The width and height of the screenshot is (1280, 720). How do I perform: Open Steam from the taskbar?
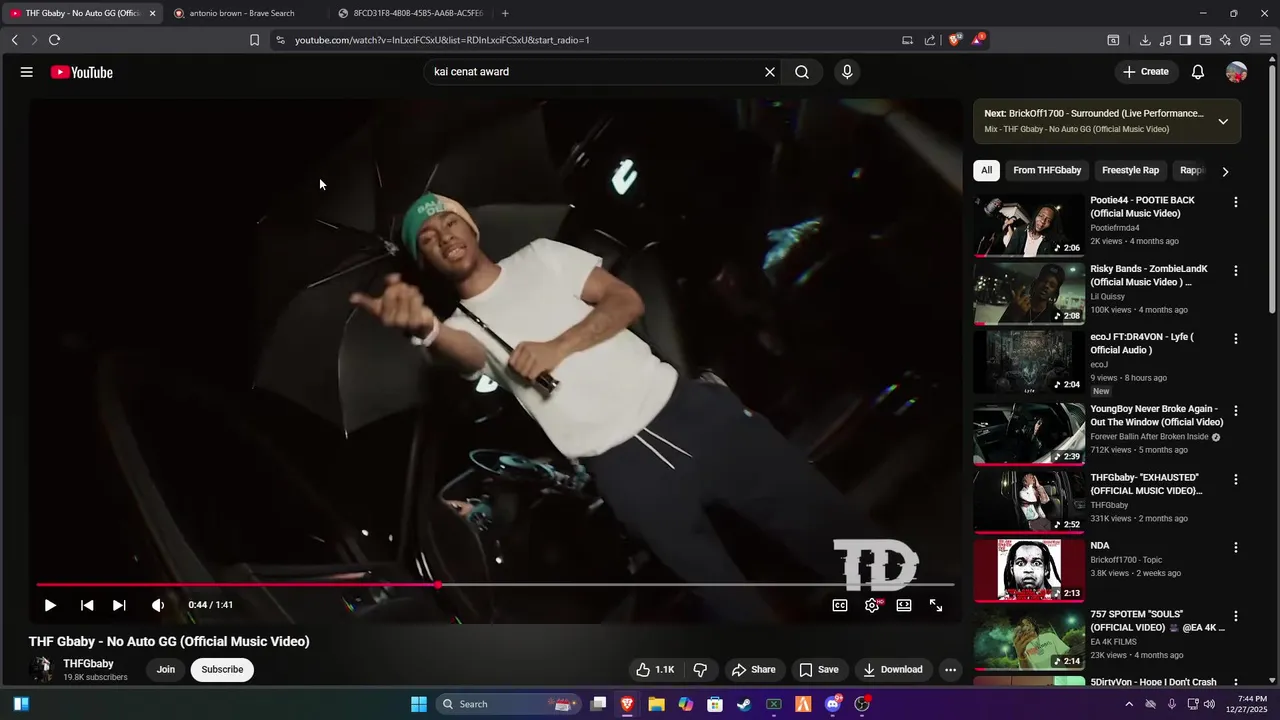(744, 704)
